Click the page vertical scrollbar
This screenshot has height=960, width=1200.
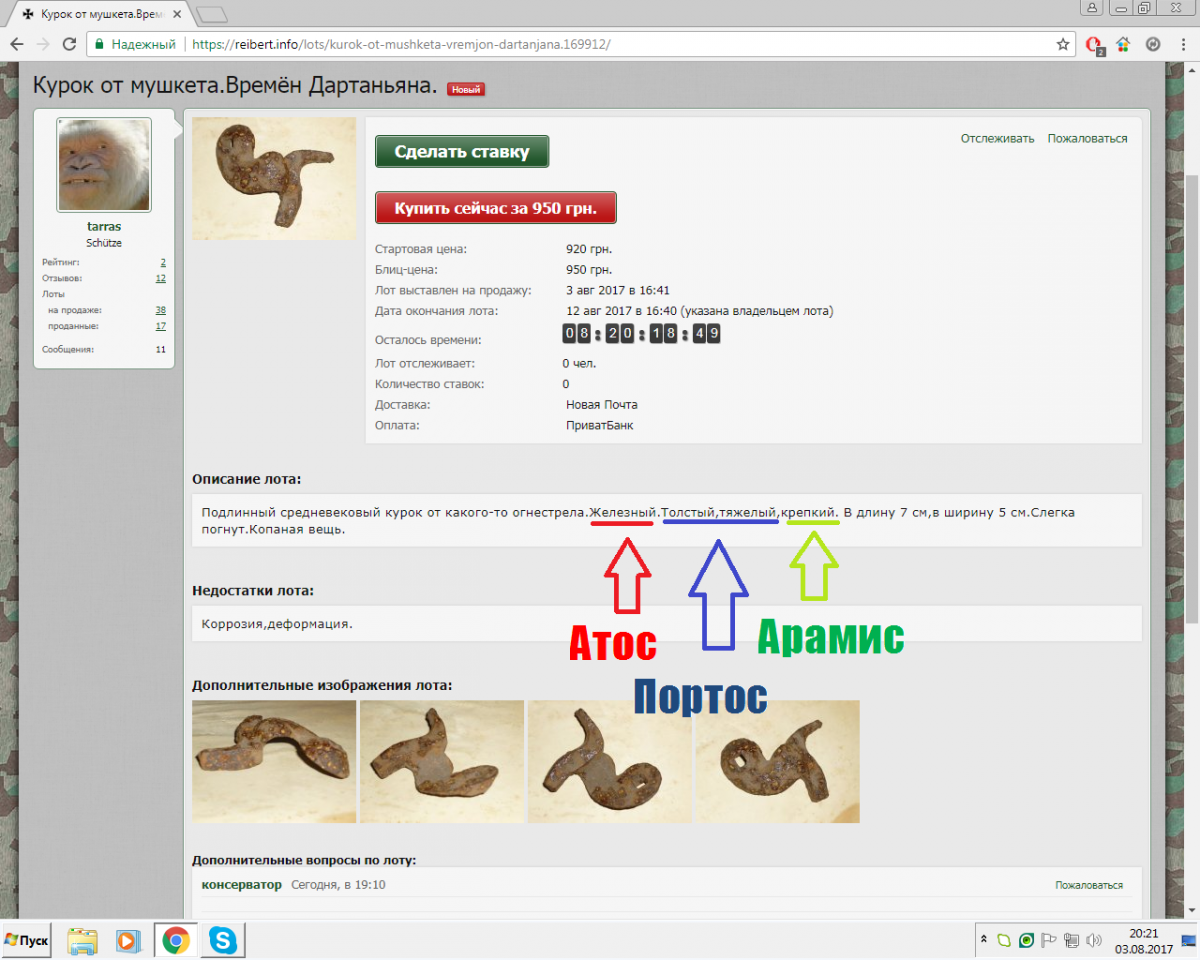[x=1191, y=400]
